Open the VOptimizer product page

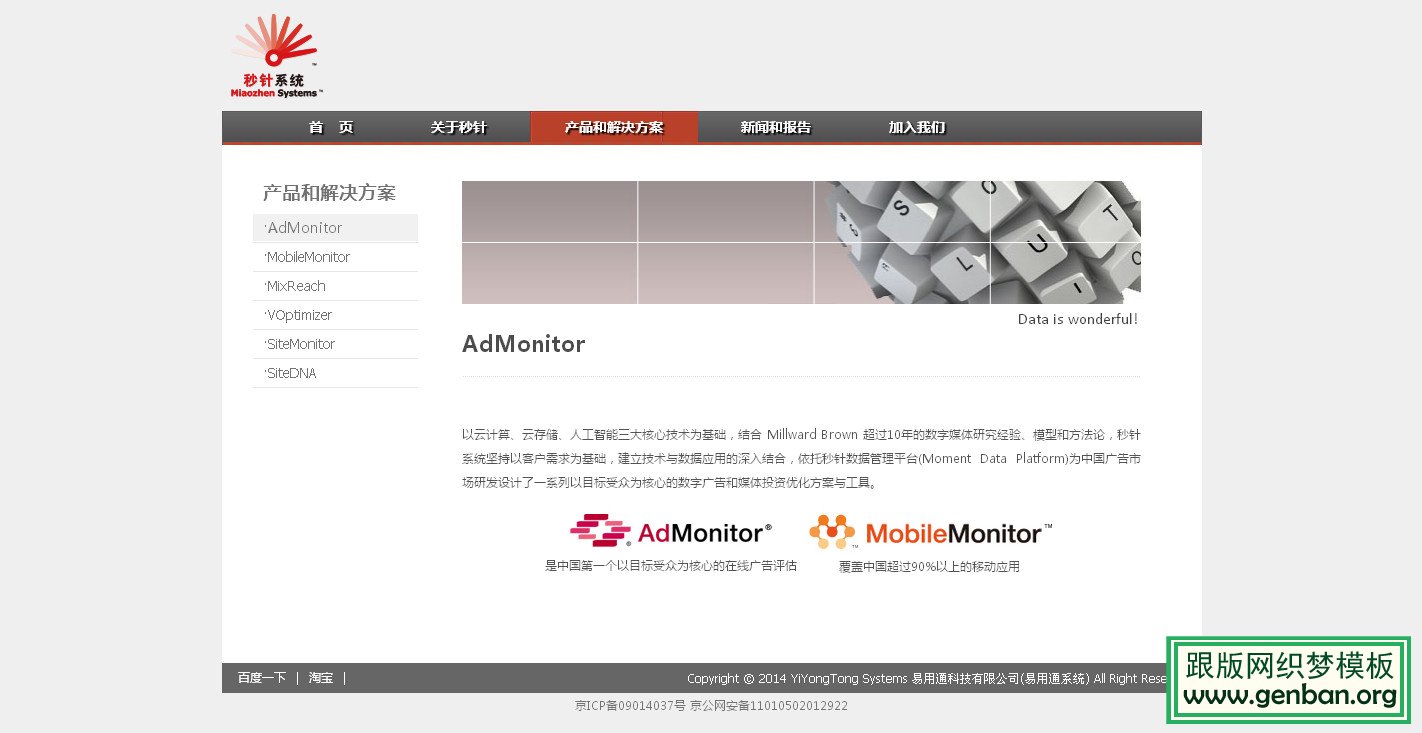pyautogui.click(x=298, y=315)
